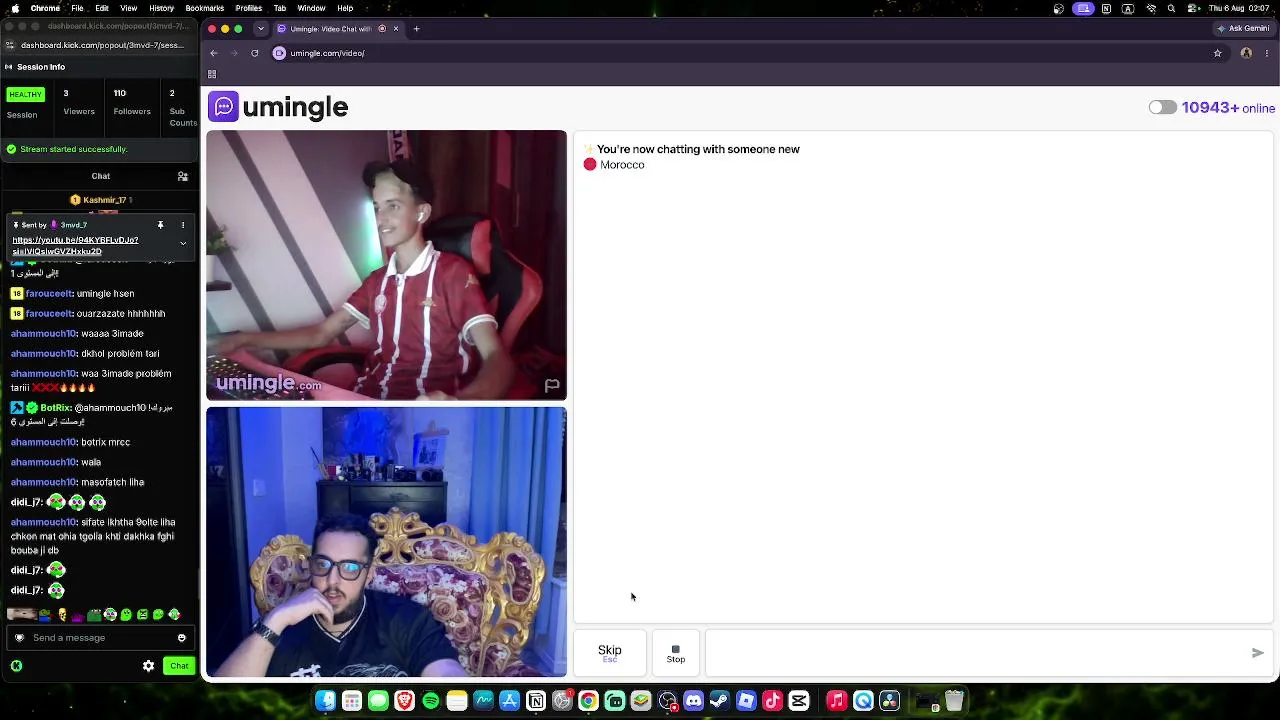Open the Profiles menu
Screen dimensions: 1280x720
tap(249, 8)
